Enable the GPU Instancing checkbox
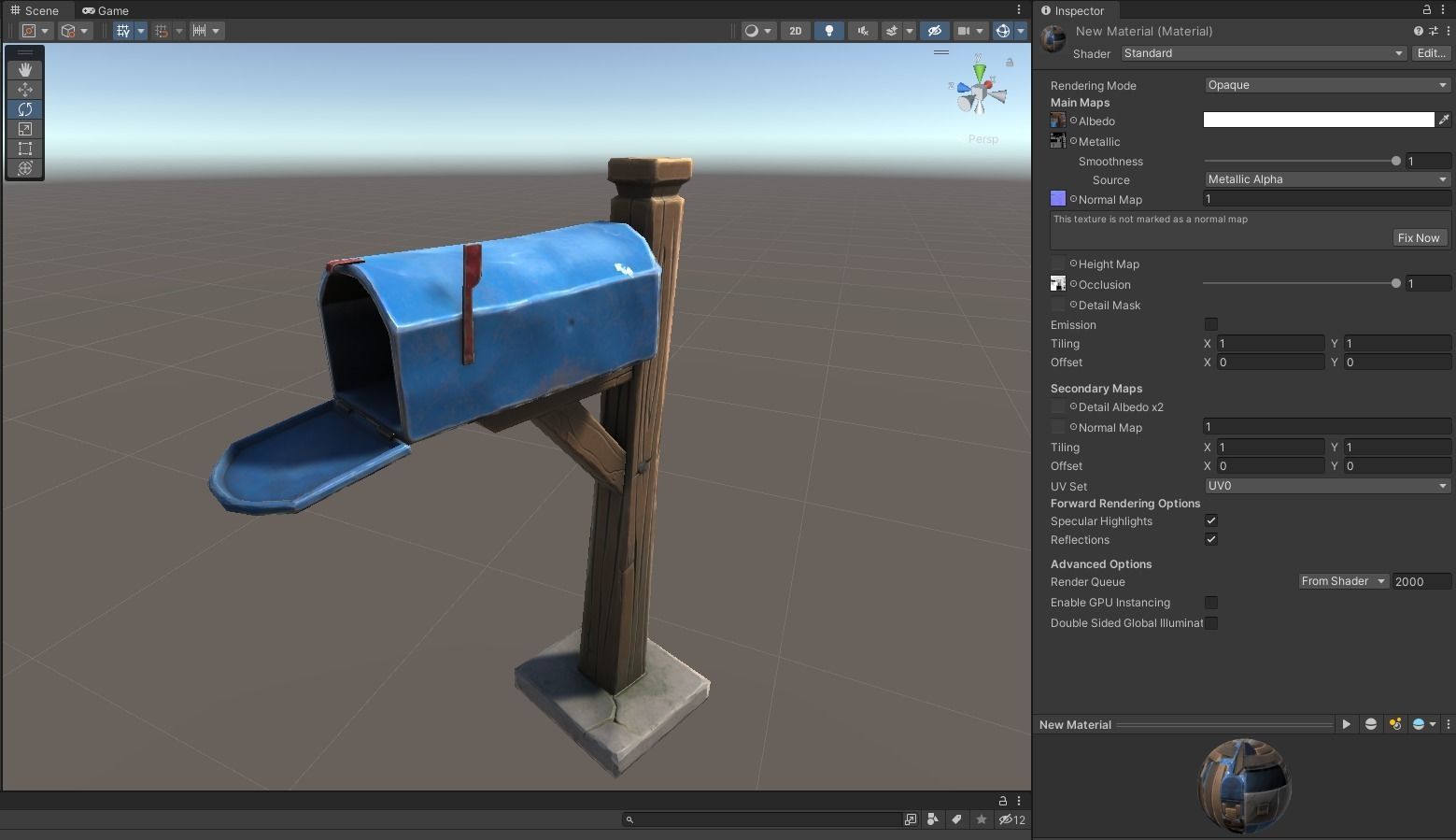Image resolution: width=1456 pixels, height=840 pixels. point(1211,603)
